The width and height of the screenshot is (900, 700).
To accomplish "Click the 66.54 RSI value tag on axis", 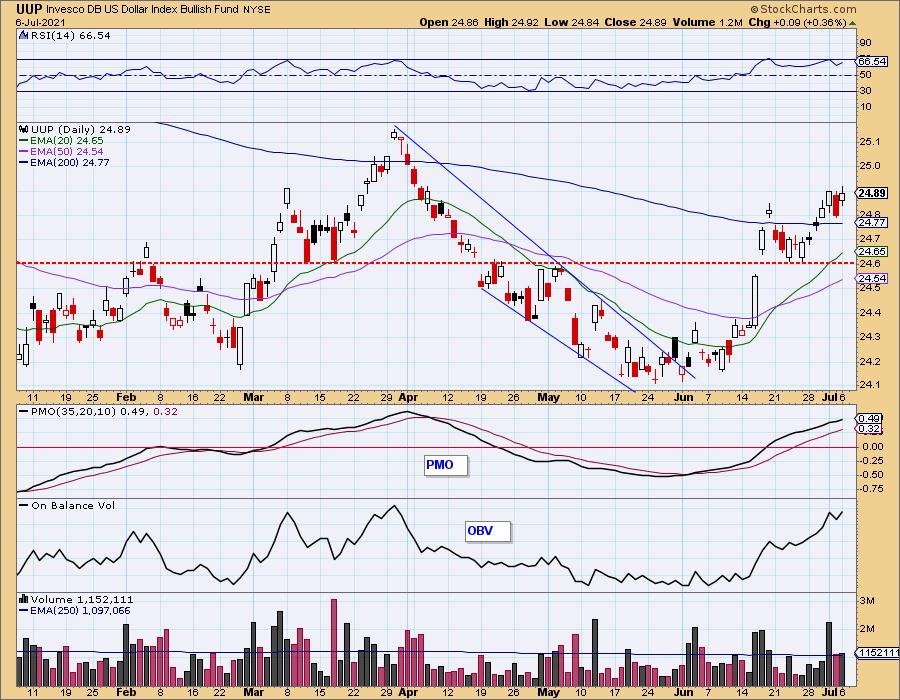I will pos(872,61).
